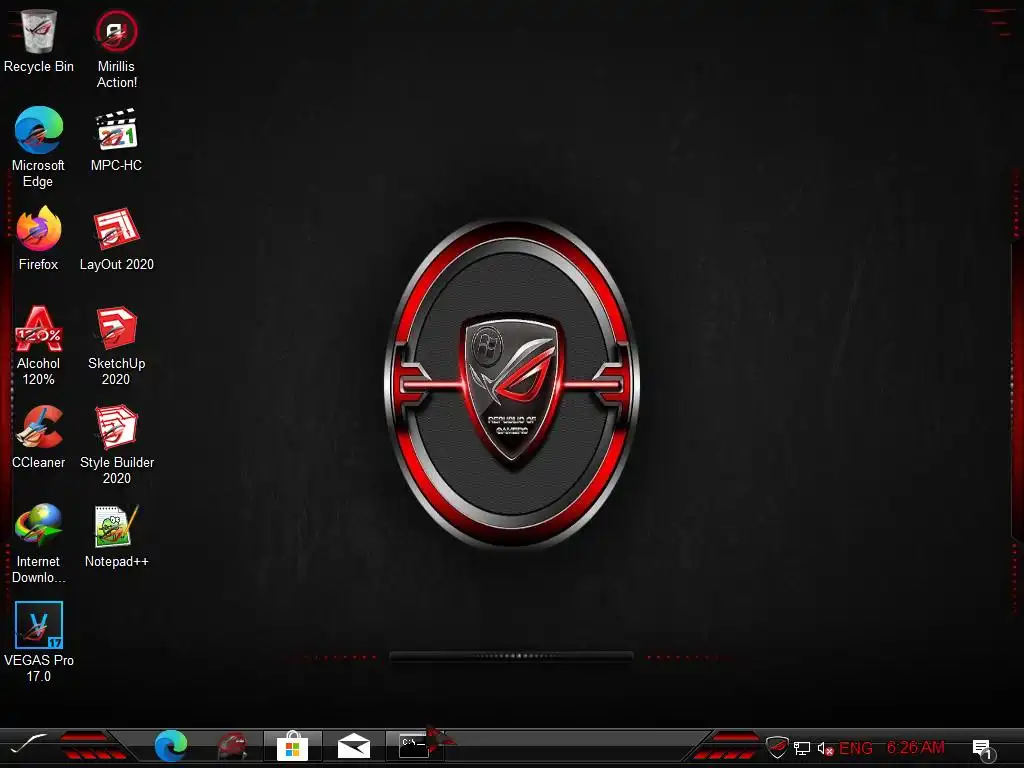Open the network status tray icon
1024x768 pixels.
(x=802, y=748)
